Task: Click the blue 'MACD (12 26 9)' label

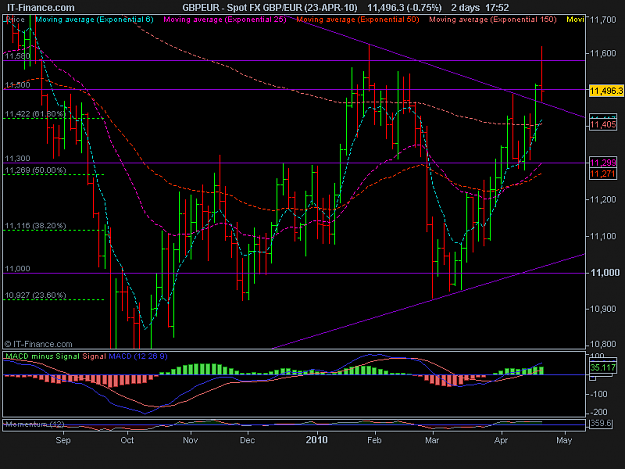Action: (x=138, y=356)
